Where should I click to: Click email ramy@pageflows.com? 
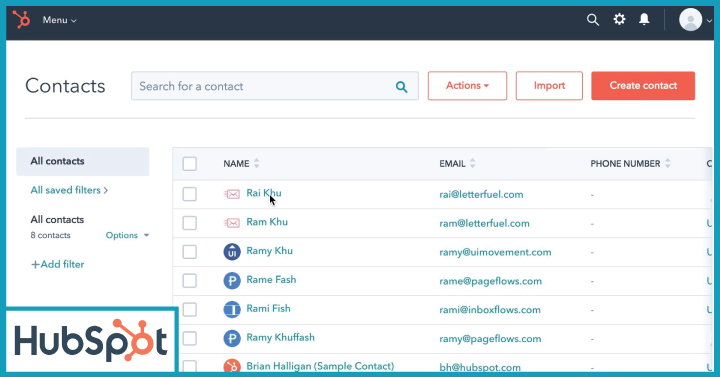(x=490, y=339)
